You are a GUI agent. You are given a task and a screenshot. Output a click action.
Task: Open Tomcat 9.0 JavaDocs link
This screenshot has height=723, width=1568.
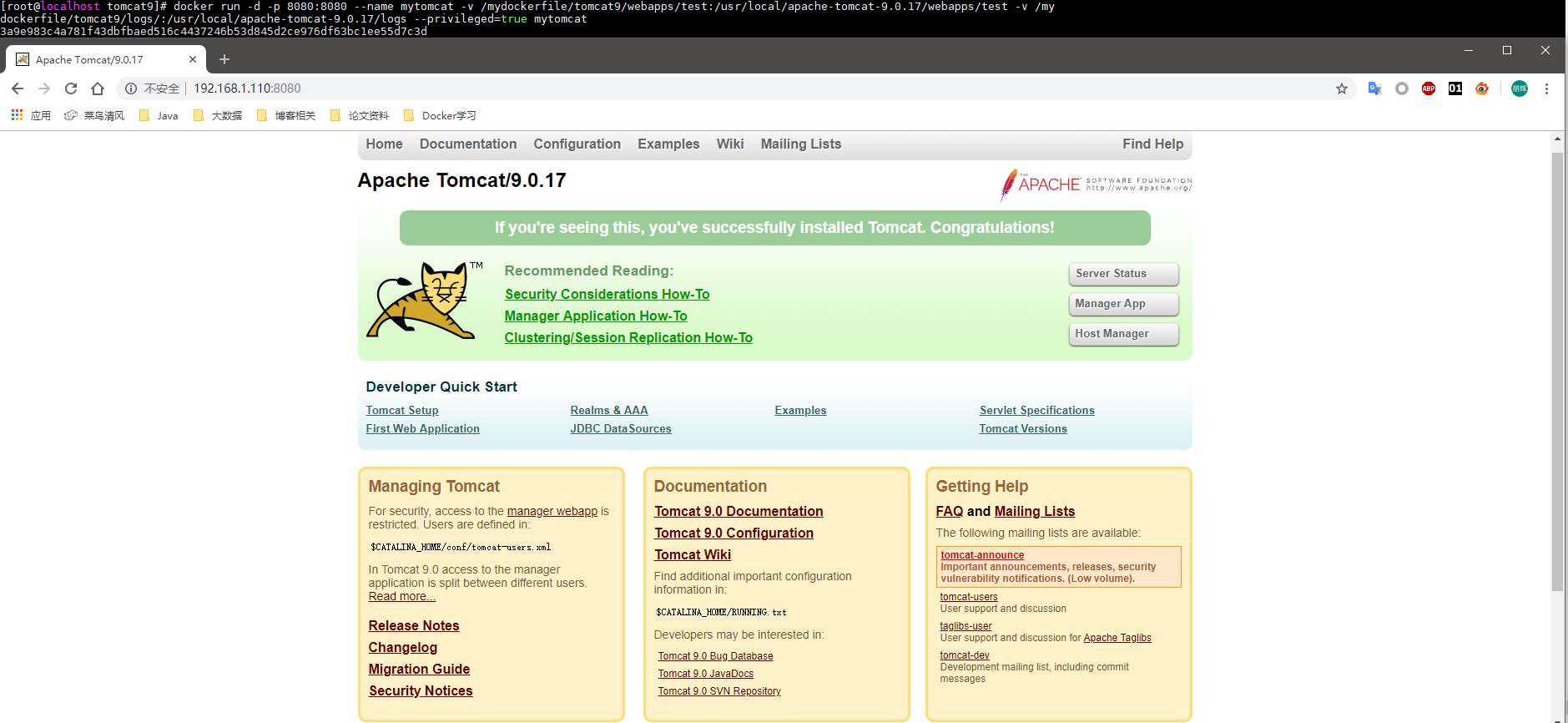[705, 674]
